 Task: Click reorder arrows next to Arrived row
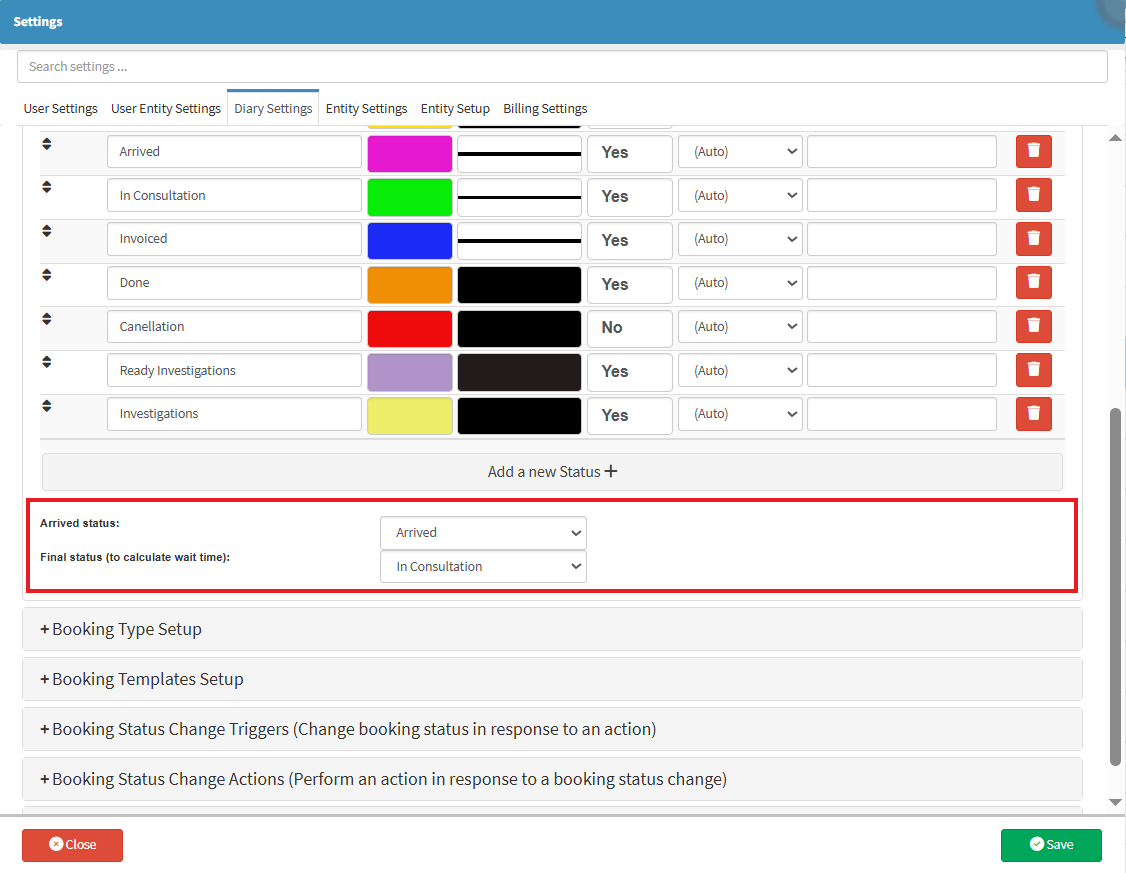47,144
